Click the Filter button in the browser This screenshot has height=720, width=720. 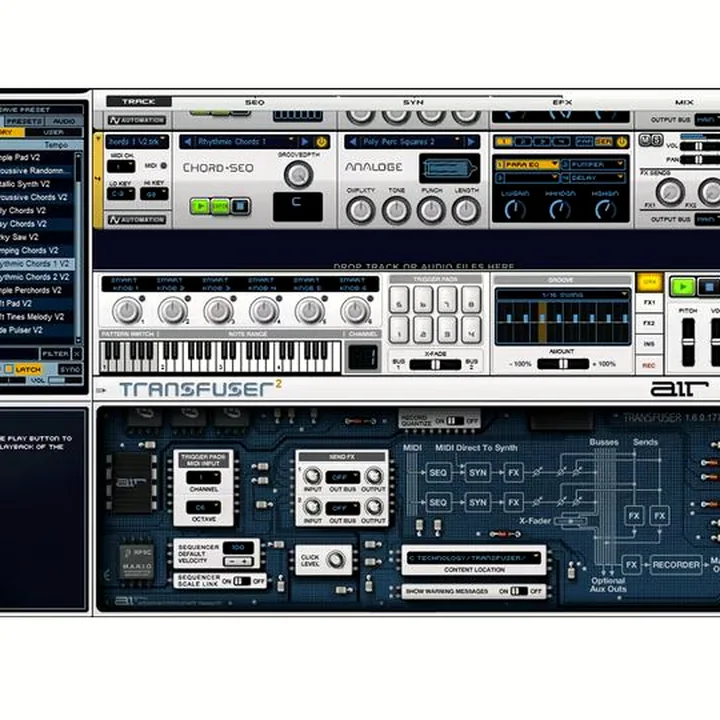click(x=56, y=354)
